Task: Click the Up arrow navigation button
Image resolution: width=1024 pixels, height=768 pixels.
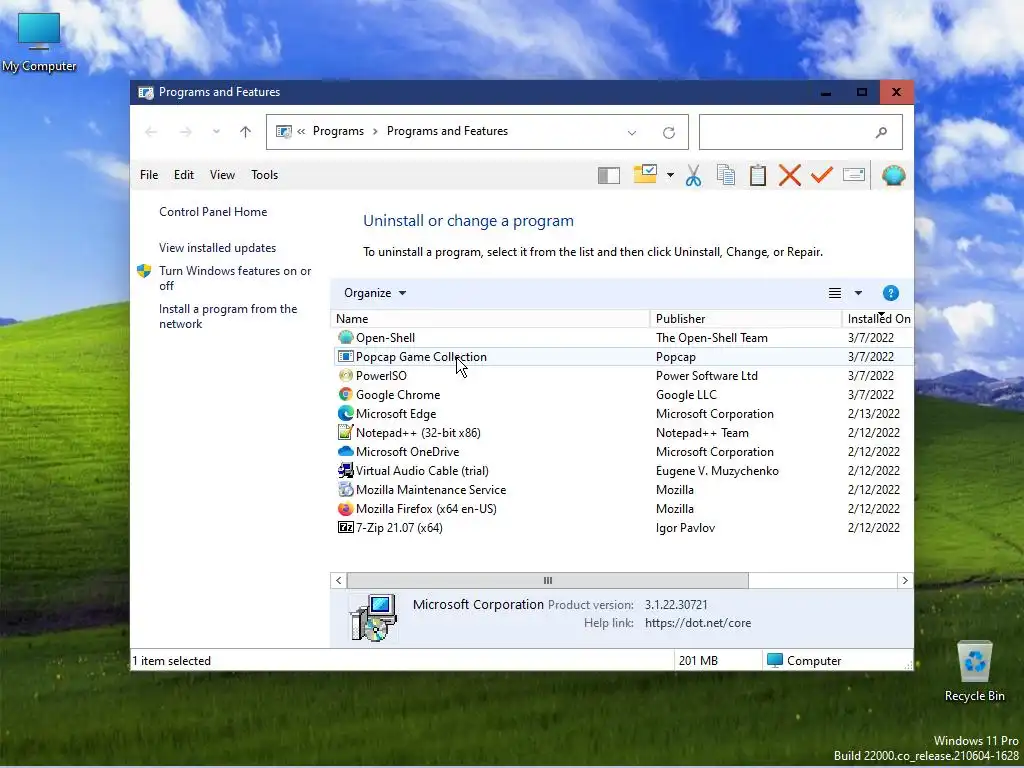Action: click(x=246, y=132)
